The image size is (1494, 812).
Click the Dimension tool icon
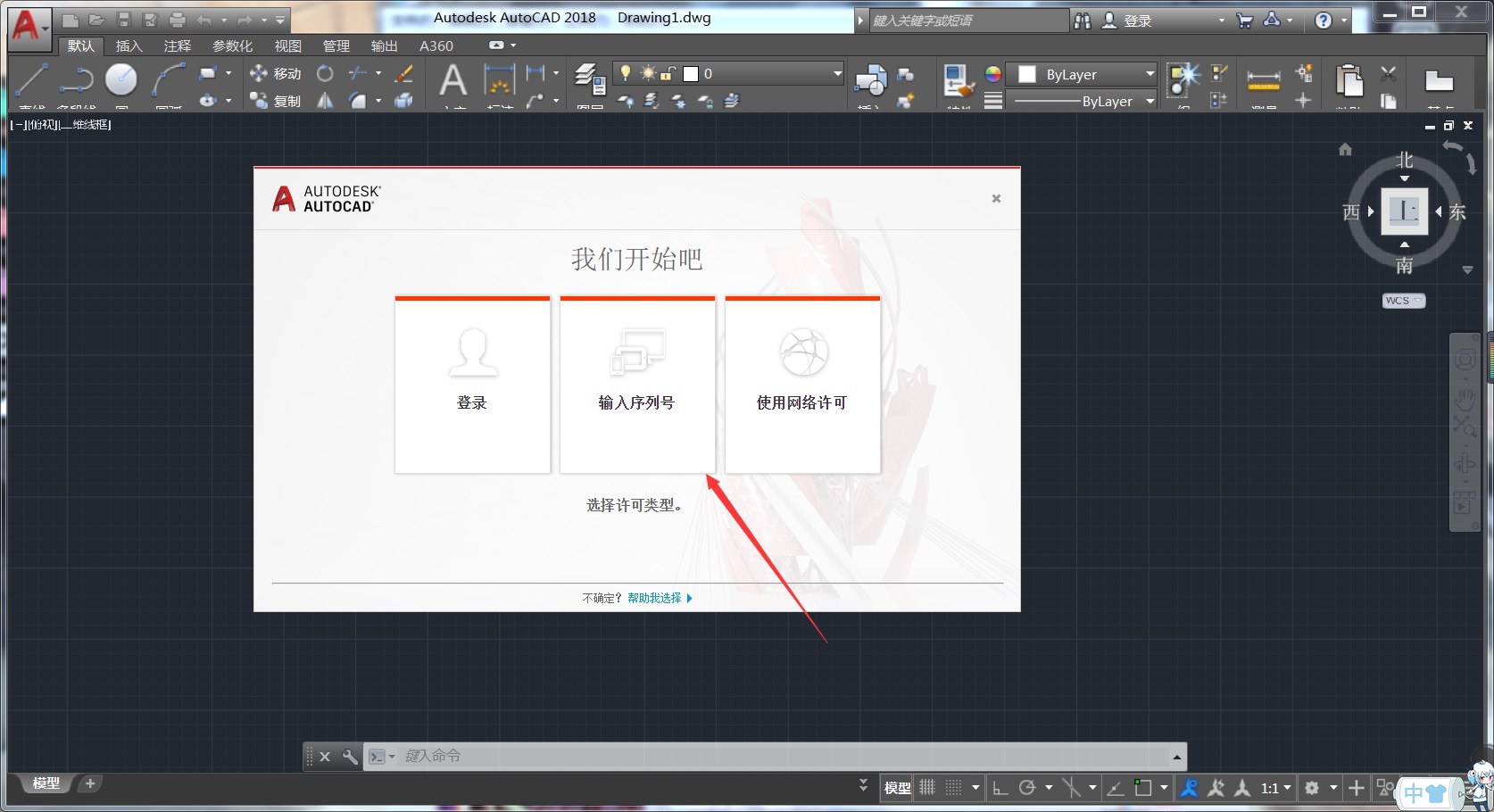click(x=500, y=80)
